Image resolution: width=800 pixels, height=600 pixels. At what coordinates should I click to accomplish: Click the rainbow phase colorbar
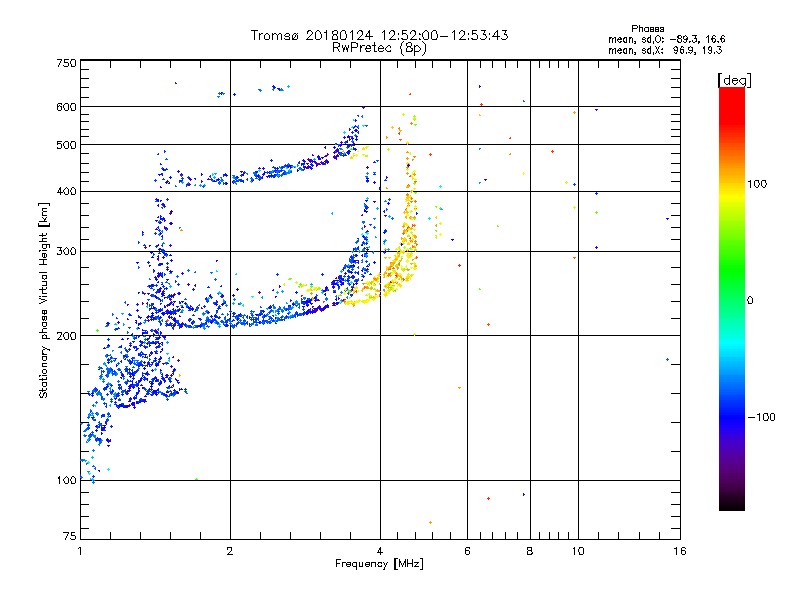(x=732, y=298)
